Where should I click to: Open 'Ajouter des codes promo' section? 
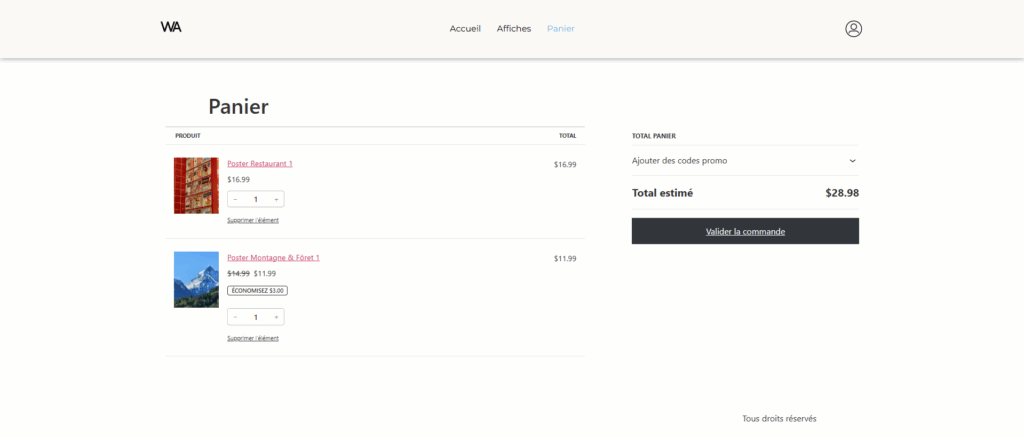(x=680, y=161)
